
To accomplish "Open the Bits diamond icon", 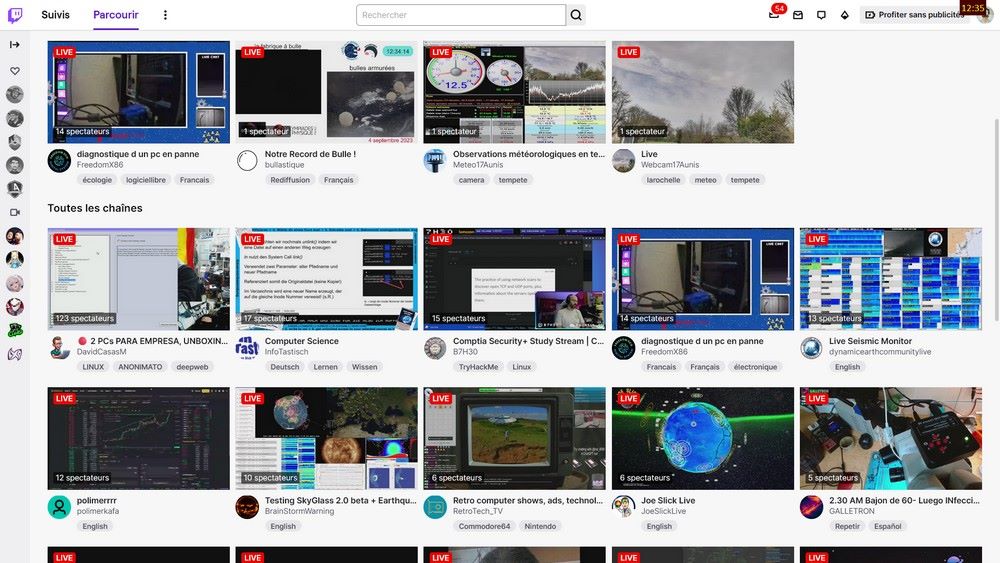I will pyautogui.click(x=844, y=15).
